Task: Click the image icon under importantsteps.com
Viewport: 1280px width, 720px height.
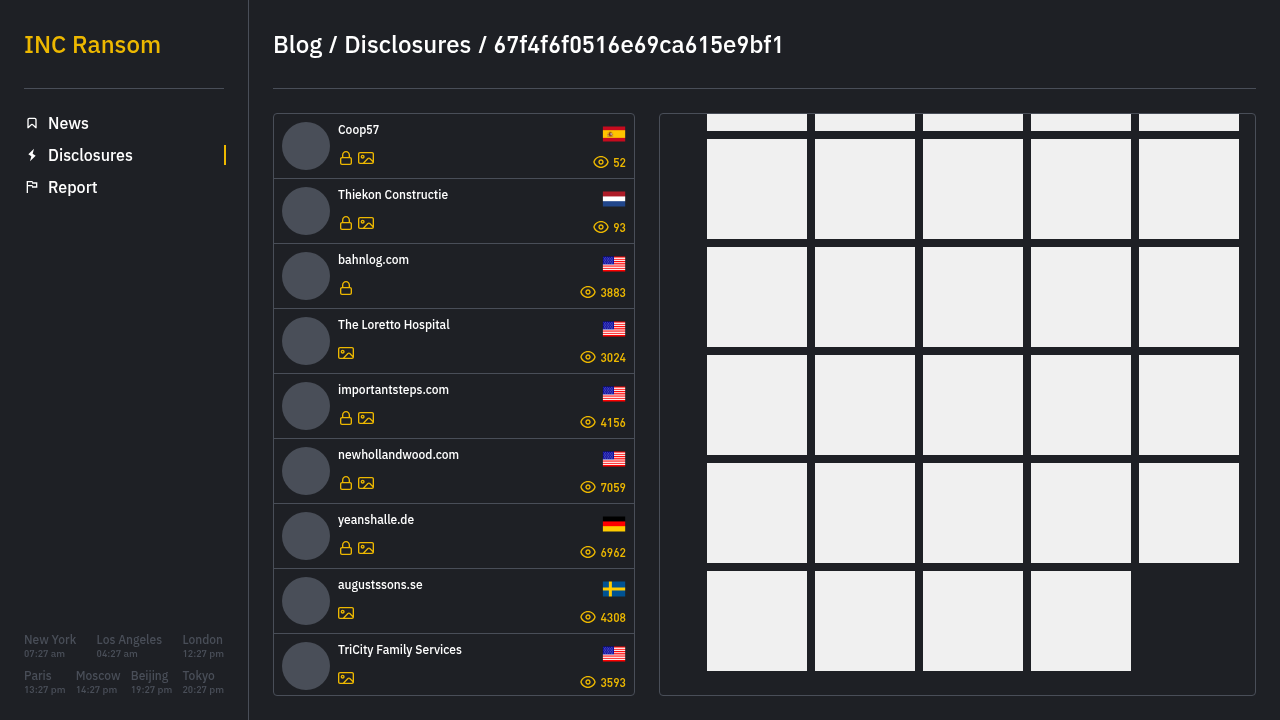Action: coord(366,418)
